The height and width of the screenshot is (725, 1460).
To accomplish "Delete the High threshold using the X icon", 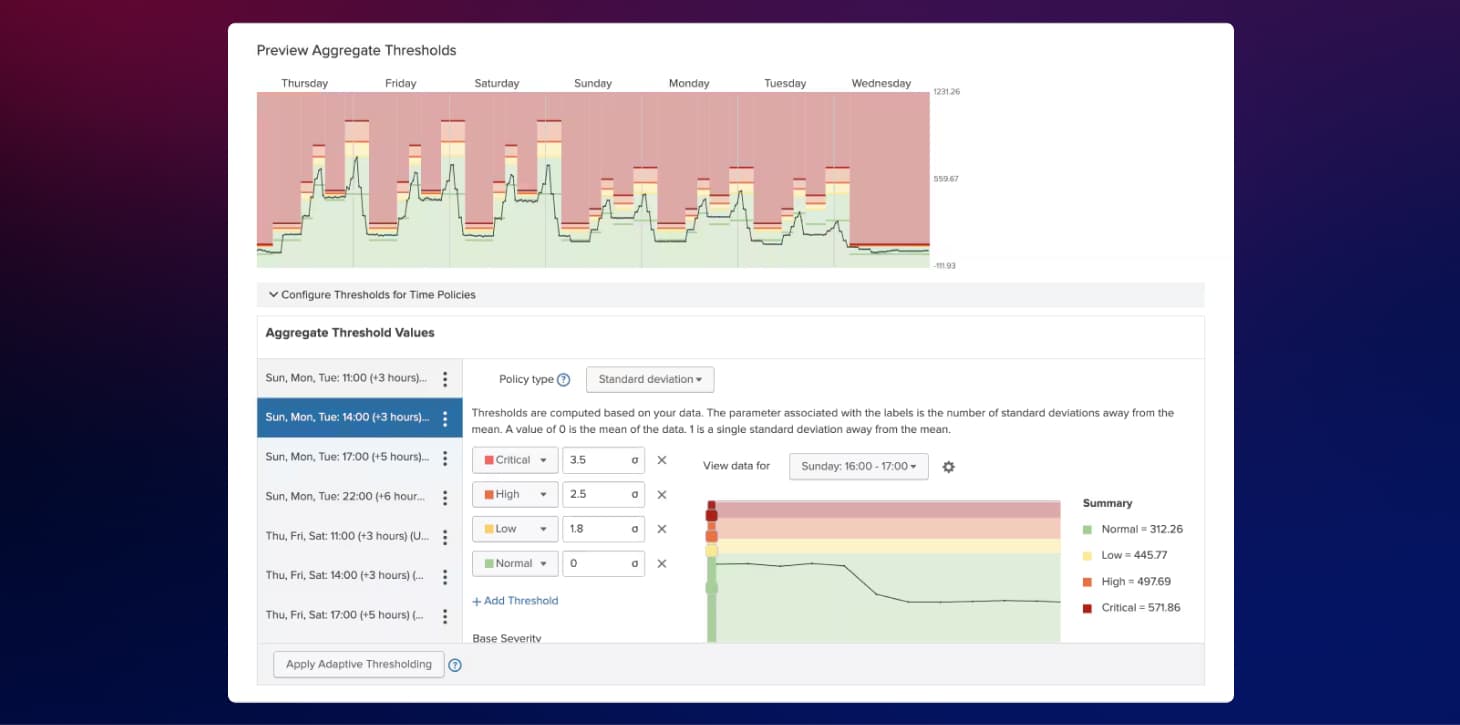I will tap(662, 494).
